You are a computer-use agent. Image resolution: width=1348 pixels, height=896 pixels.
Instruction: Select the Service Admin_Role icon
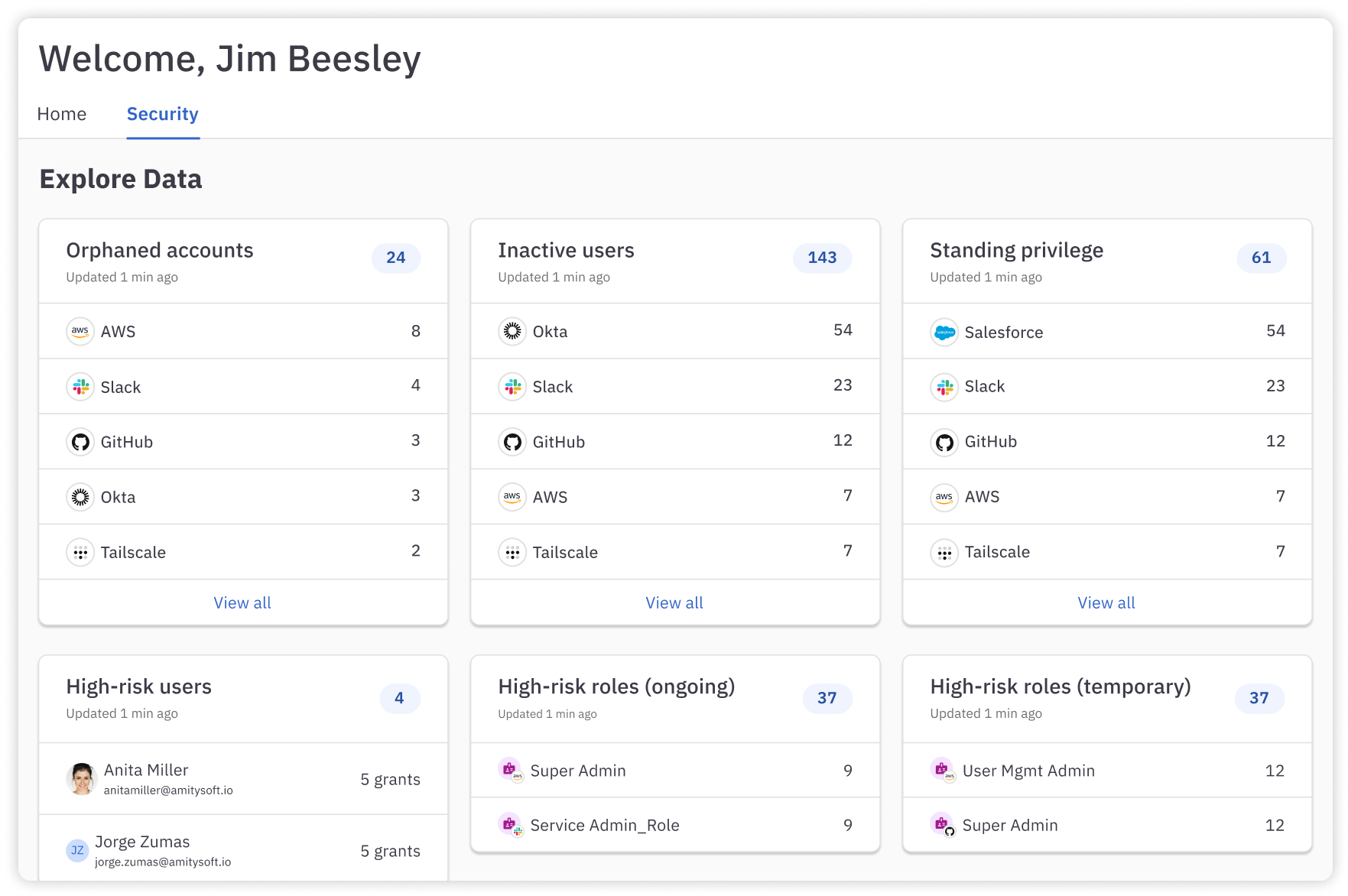point(512,825)
